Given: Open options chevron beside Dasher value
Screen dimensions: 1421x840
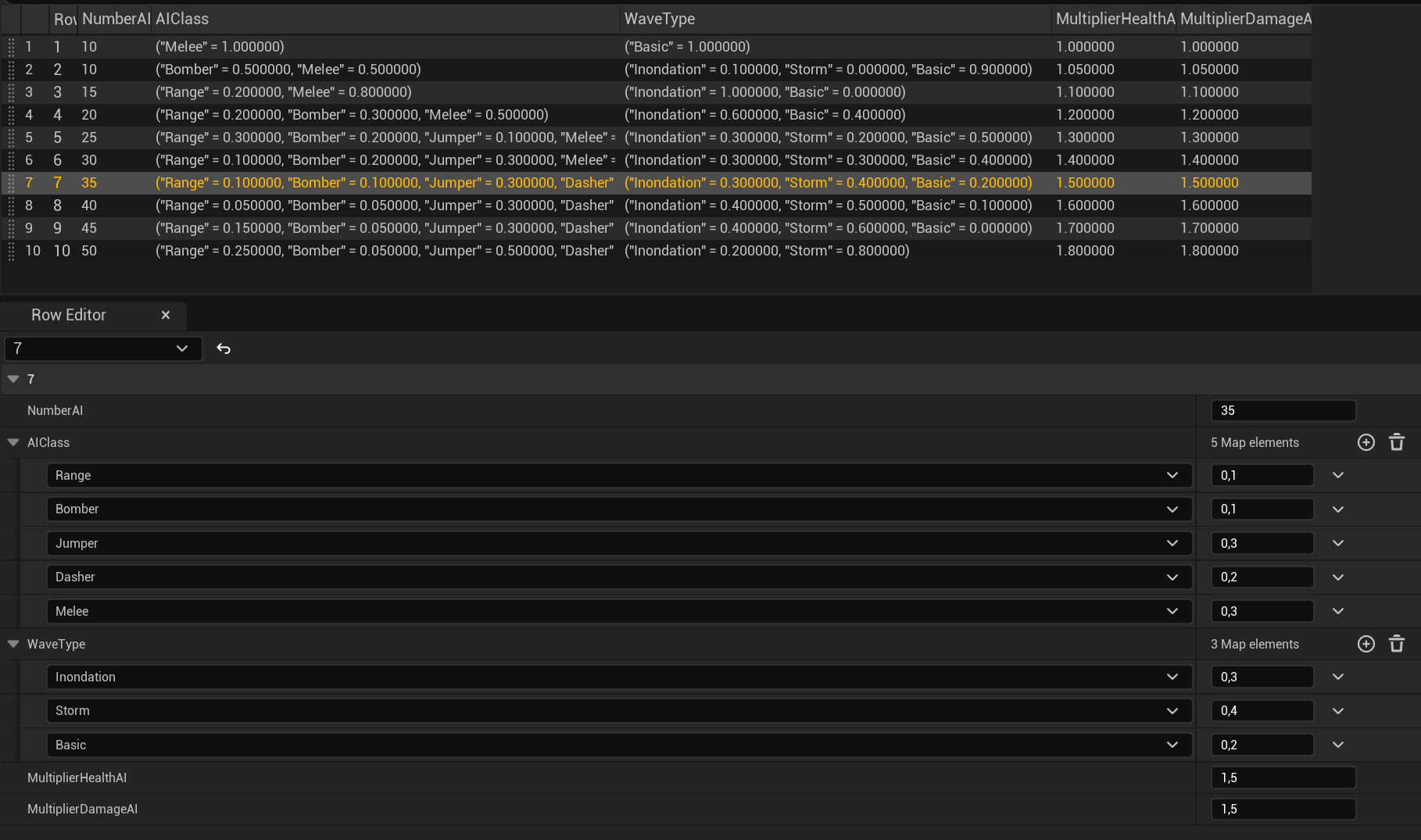Looking at the screenshot, I should tap(1338, 577).
